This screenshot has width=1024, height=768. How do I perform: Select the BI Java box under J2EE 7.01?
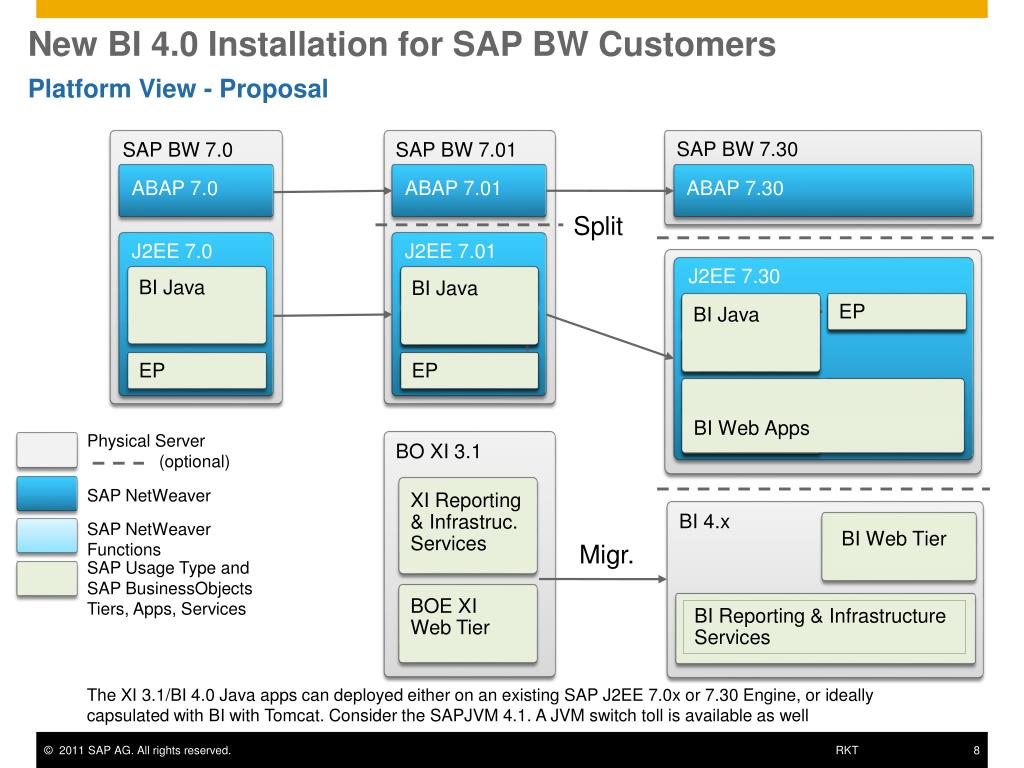[x=470, y=305]
